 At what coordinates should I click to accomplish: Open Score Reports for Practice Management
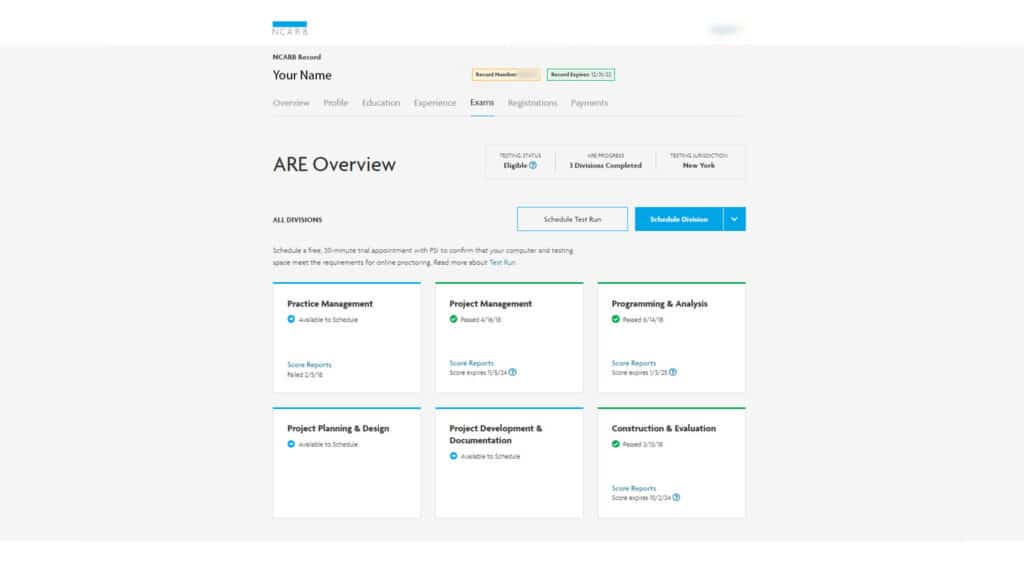point(310,364)
